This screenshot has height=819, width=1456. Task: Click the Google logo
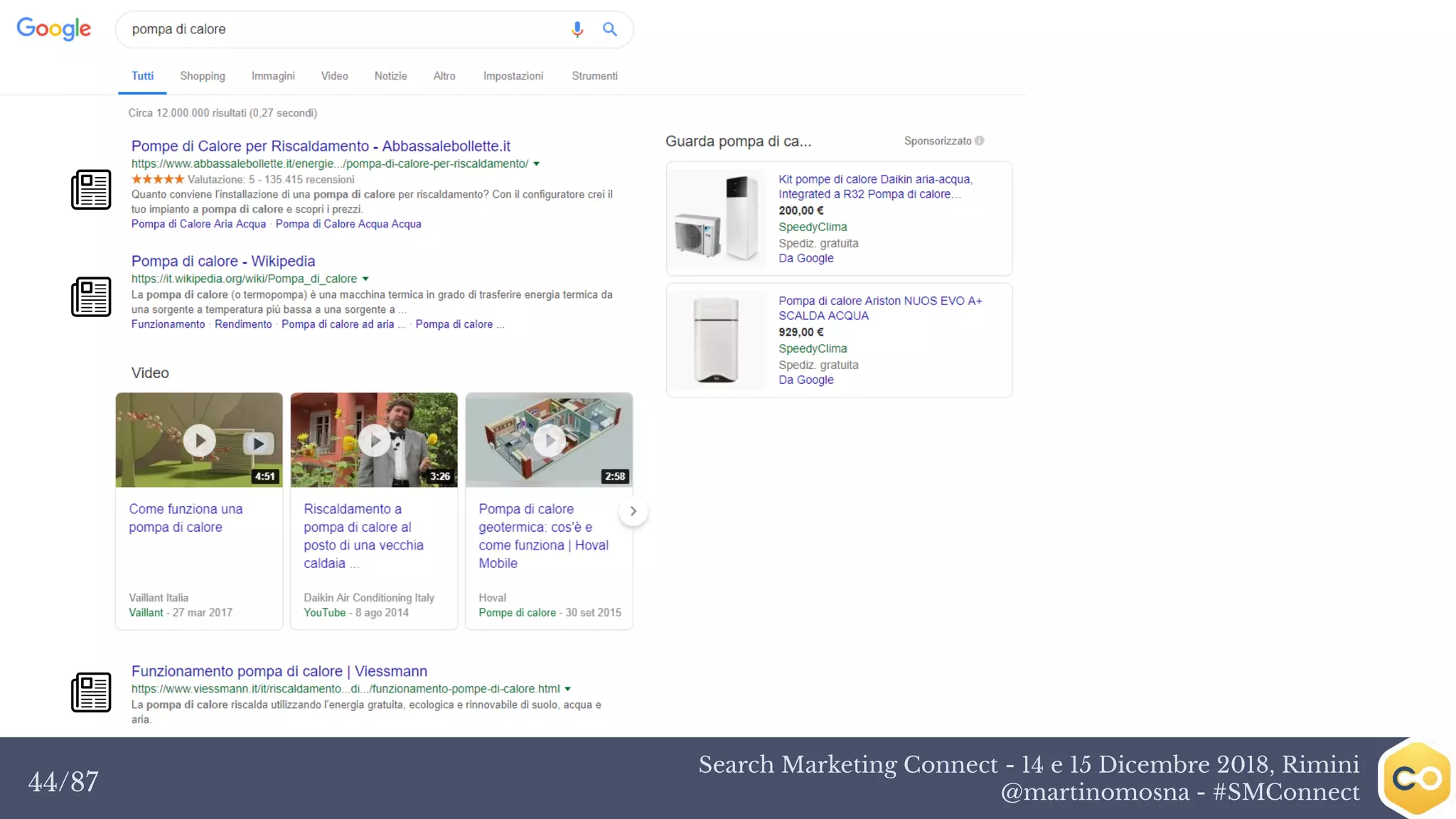pos(53,29)
